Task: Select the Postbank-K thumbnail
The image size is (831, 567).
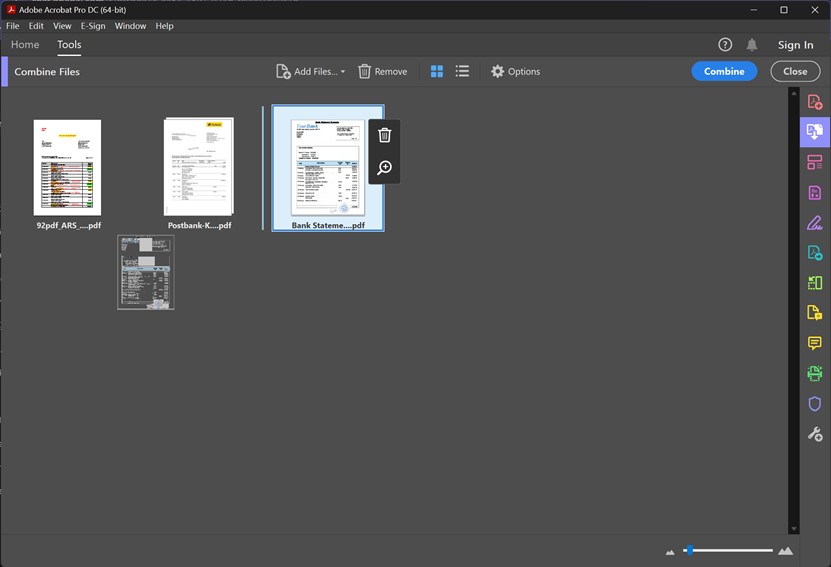Action: pos(199,166)
